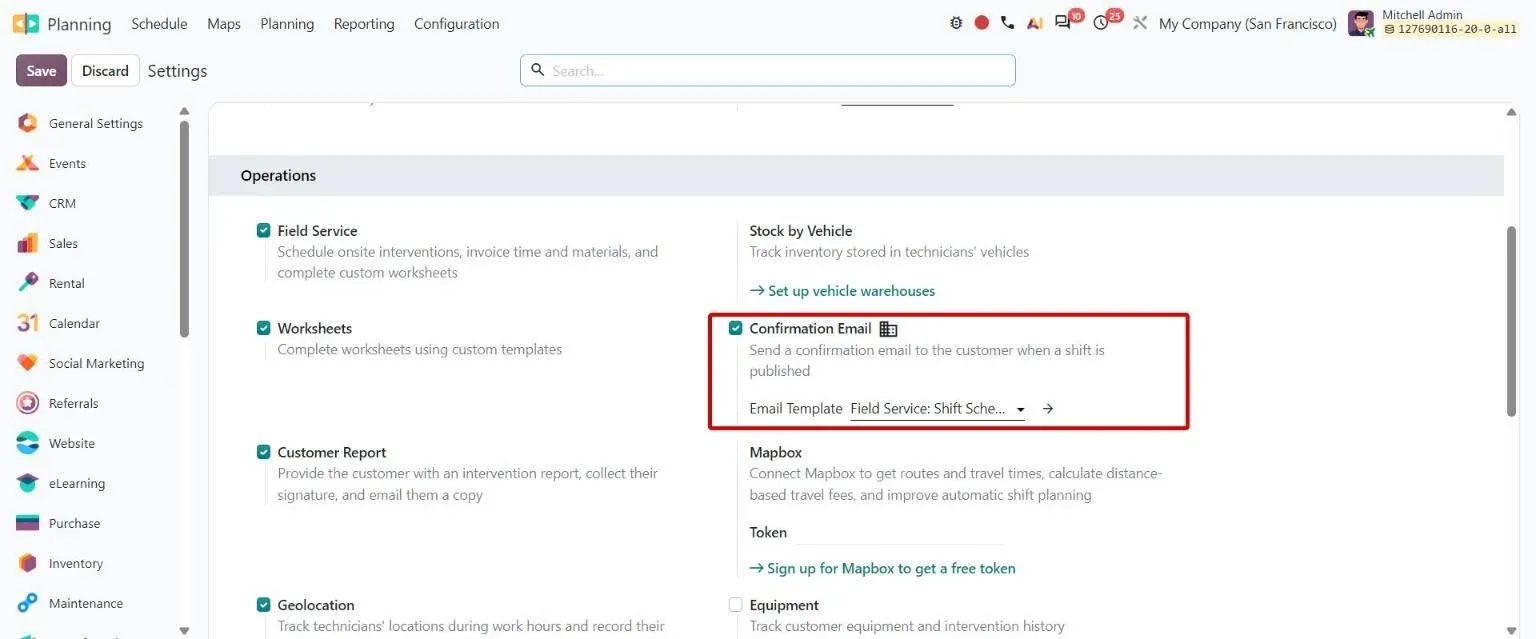Toggle the Field Service checkbox
The width and height of the screenshot is (1536, 639).
pyautogui.click(x=264, y=231)
